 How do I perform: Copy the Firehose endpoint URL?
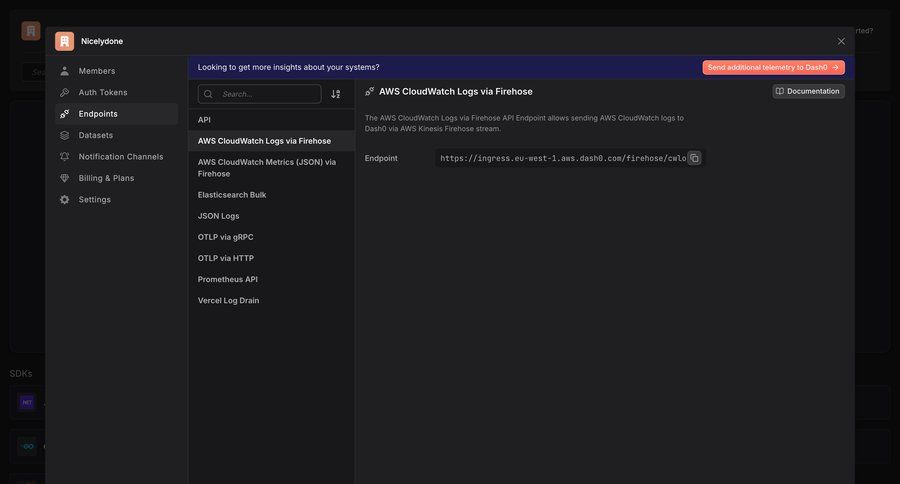click(695, 158)
